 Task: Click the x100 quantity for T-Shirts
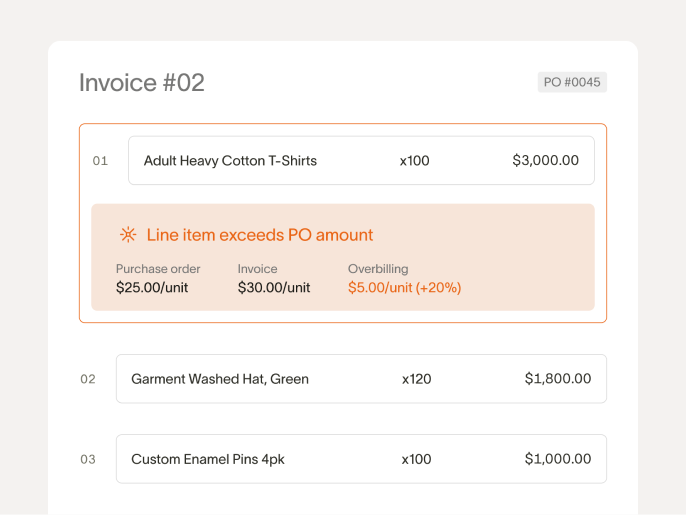point(414,161)
